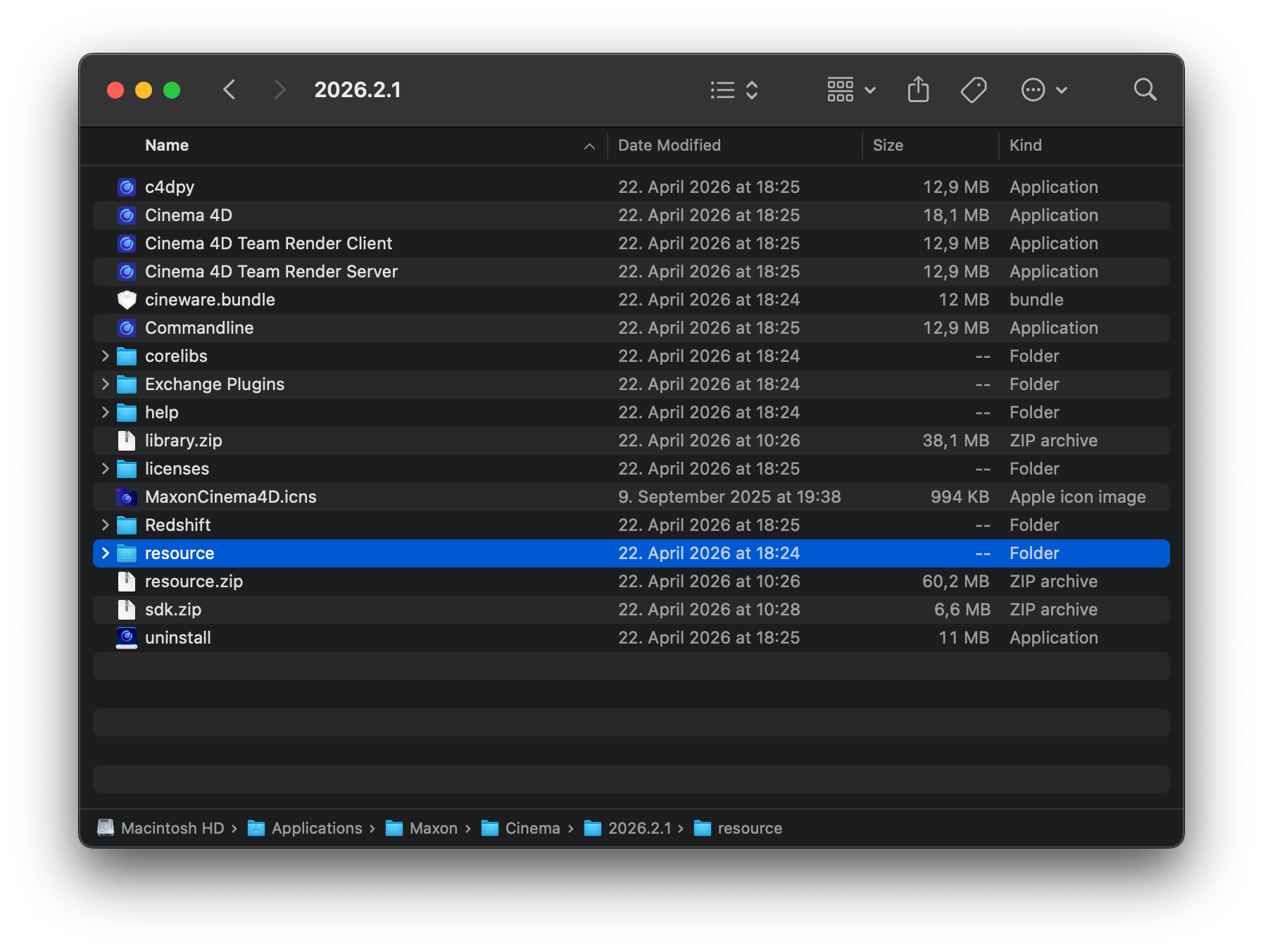
Task: Open the Group By grid dropdown
Action: (x=851, y=89)
